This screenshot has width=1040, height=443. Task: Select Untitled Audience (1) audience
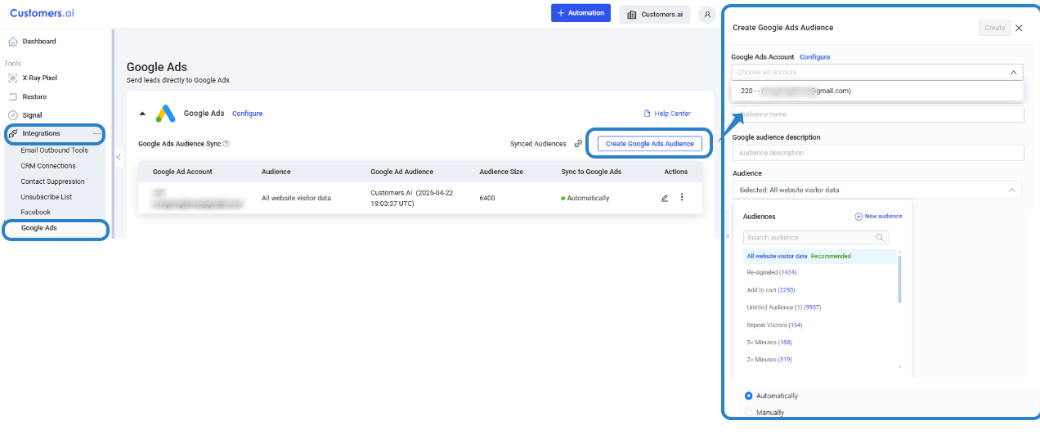tap(784, 307)
